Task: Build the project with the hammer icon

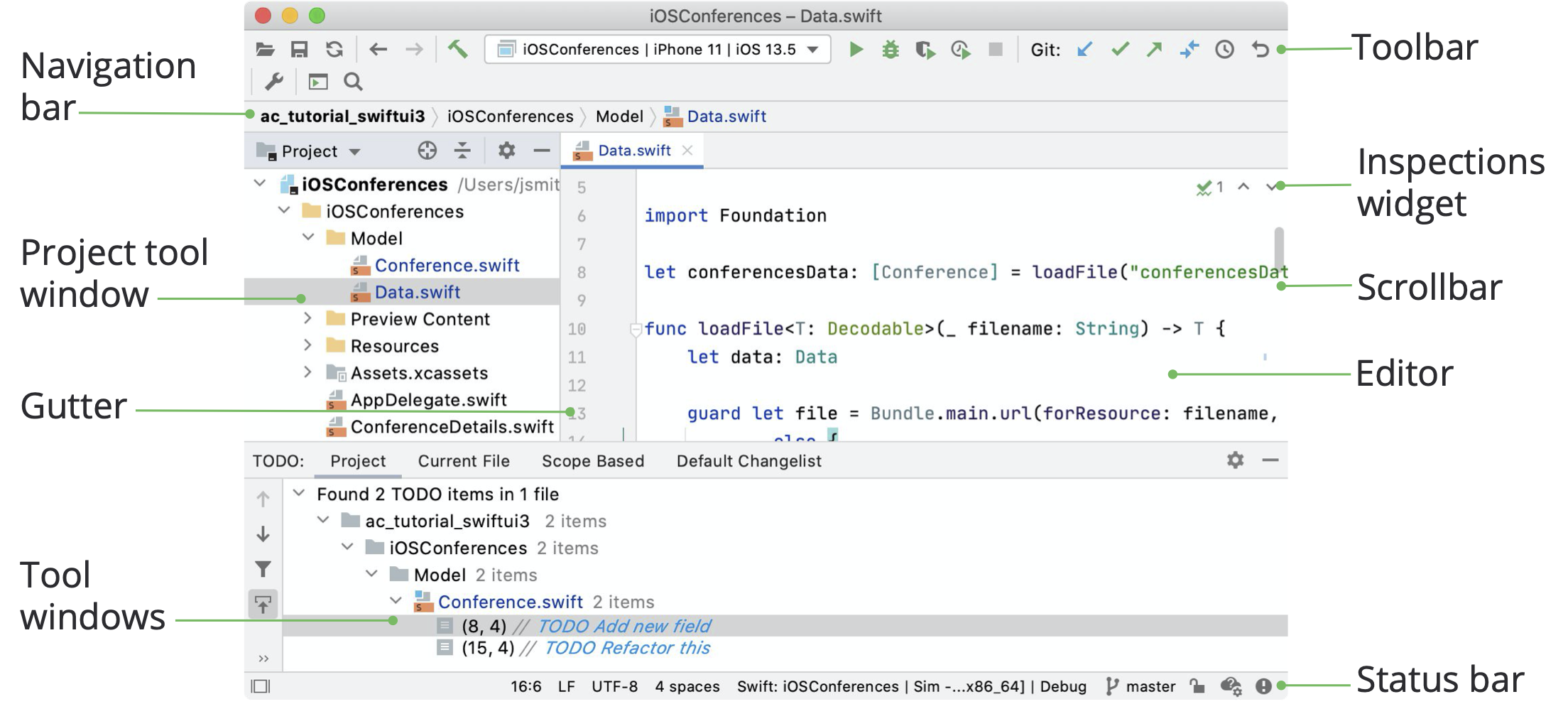Action: pos(457,49)
